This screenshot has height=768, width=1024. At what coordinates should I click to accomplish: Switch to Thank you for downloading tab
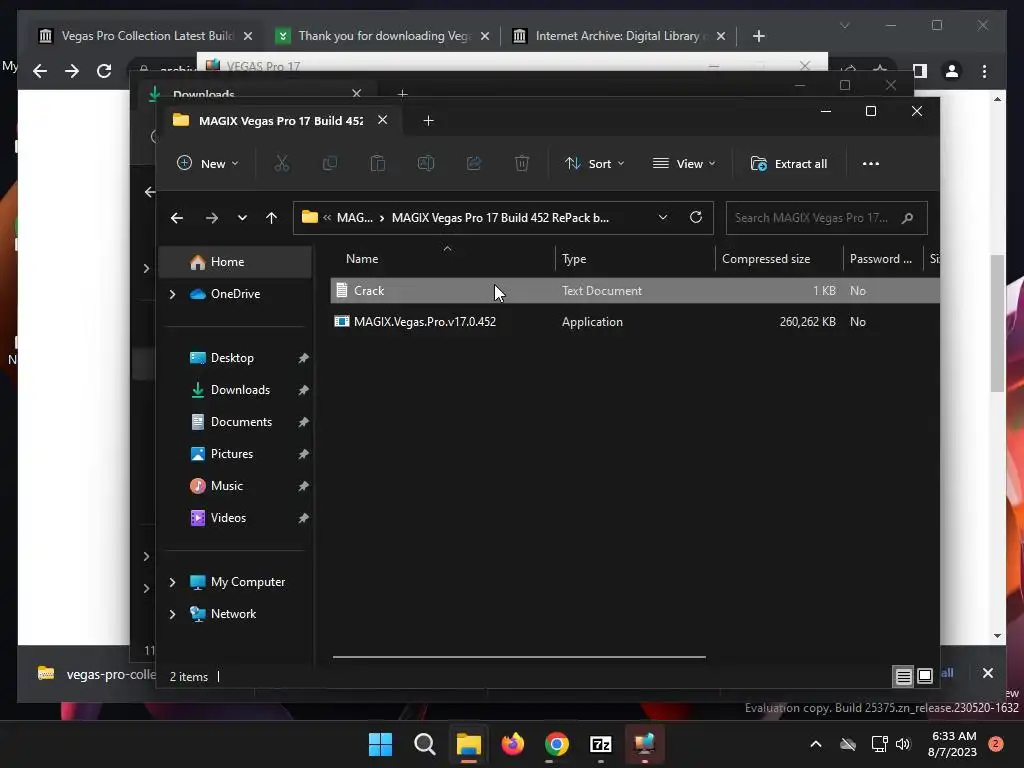pyautogui.click(x=384, y=36)
